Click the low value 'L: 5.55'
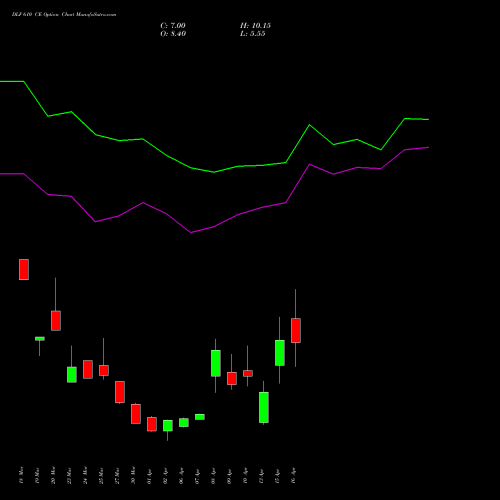 (253, 34)
